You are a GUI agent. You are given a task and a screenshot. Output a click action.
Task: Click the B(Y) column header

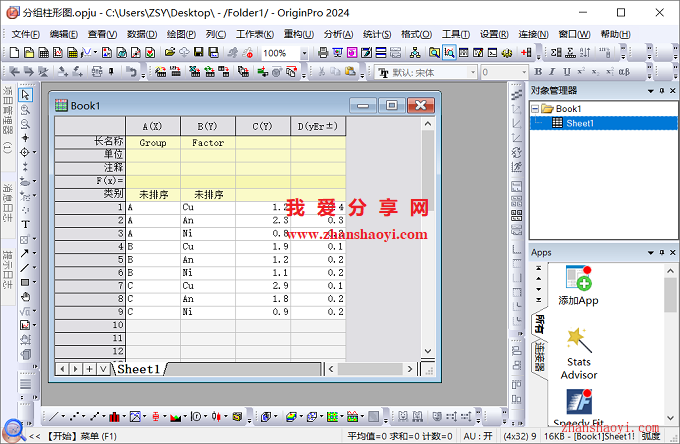(208, 126)
